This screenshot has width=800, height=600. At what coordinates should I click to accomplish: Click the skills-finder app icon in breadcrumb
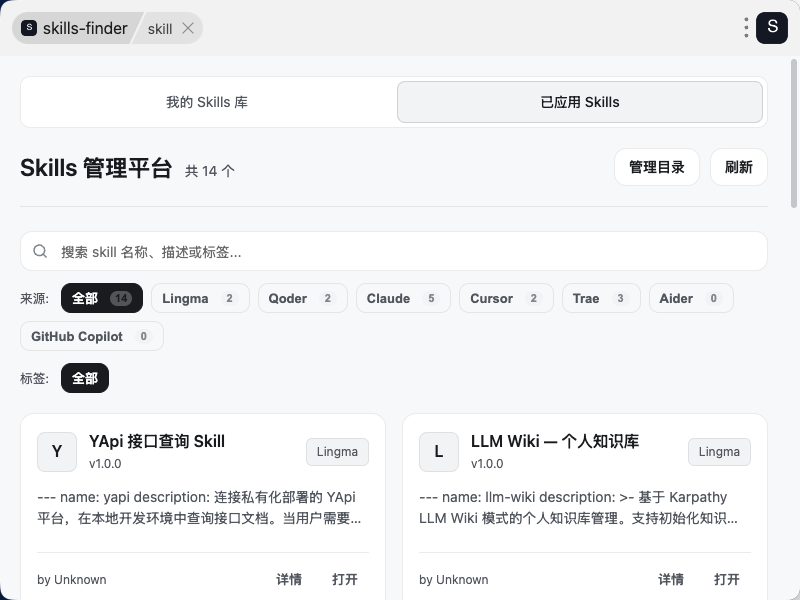(29, 28)
